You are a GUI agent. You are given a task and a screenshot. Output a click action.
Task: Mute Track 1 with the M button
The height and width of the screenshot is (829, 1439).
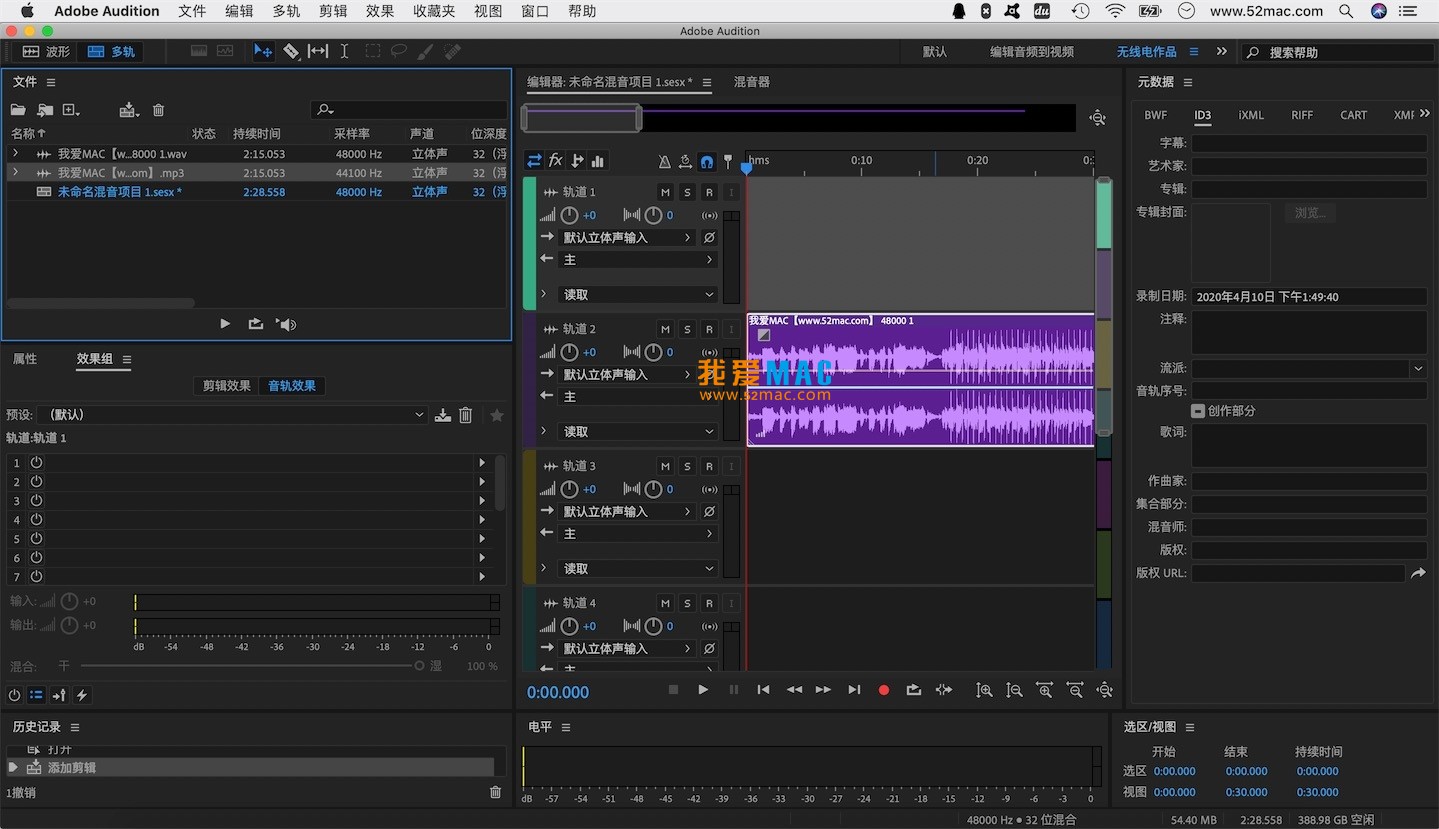pyautogui.click(x=666, y=192)
